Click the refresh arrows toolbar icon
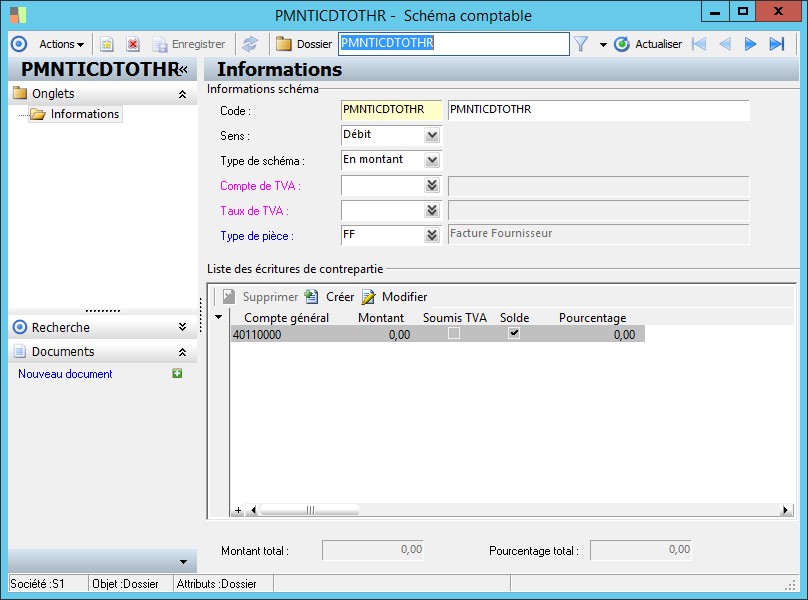Screen dimensions: 808x600 click(250, 44)
